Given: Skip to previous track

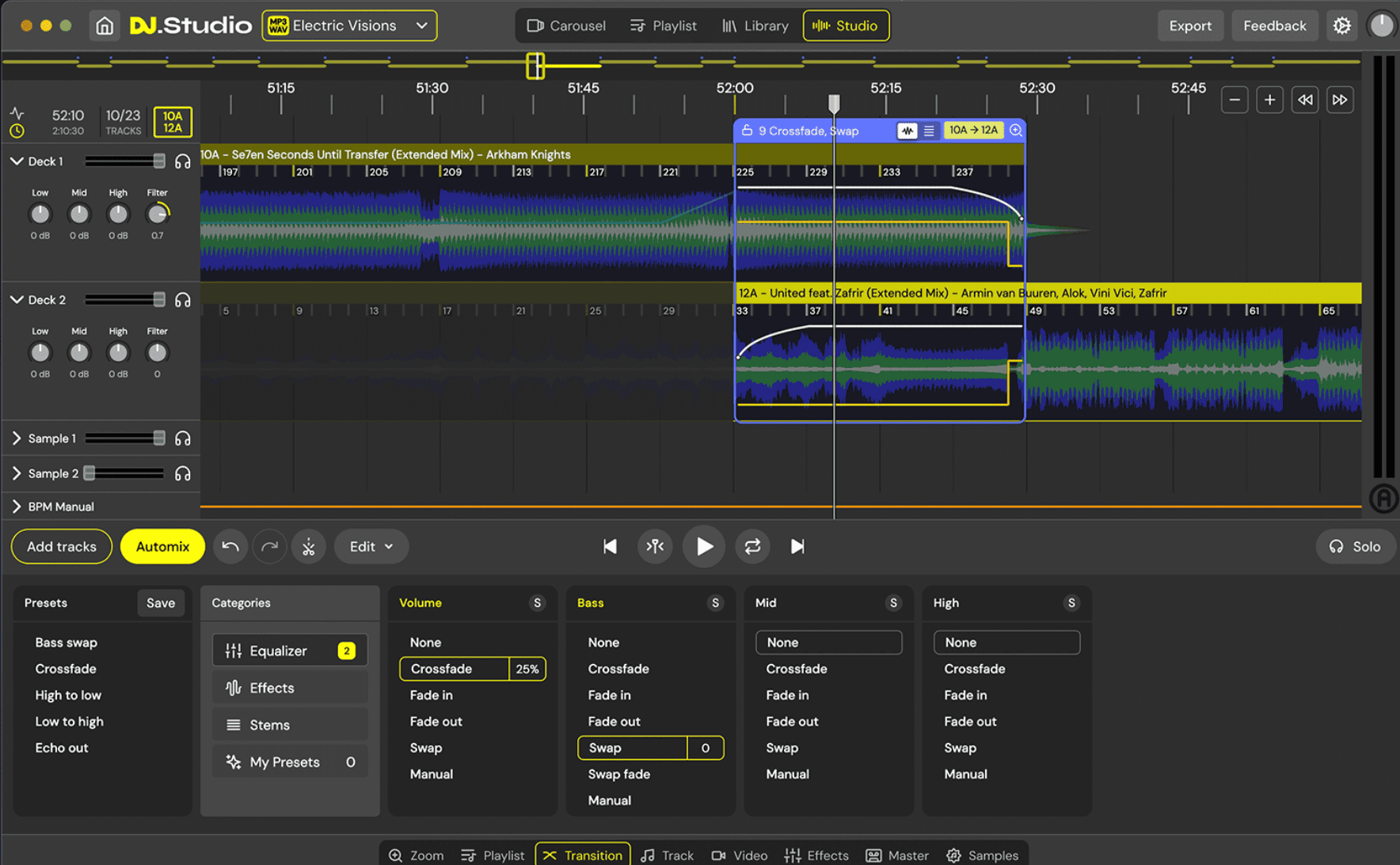Looking at the screenshot, I should tap(610, 546).
